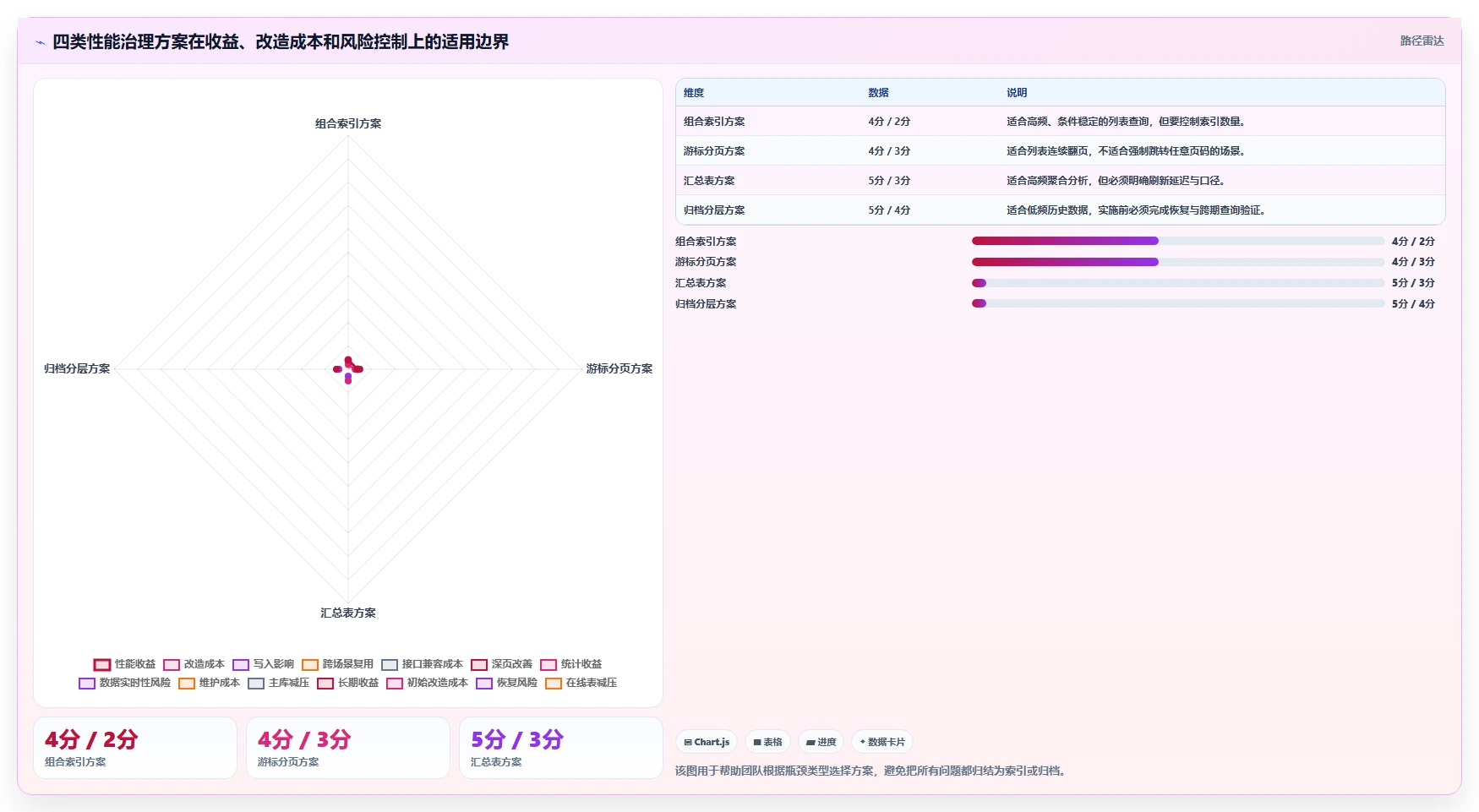
Task: Toggle the 主库减压 legend entry
Action: pos(279,683)
